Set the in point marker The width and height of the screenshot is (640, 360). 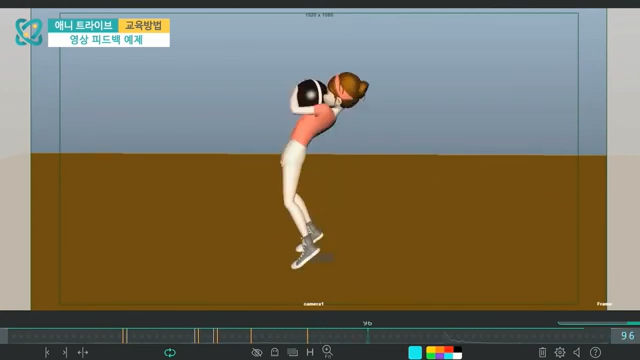(x=47, y=352)
